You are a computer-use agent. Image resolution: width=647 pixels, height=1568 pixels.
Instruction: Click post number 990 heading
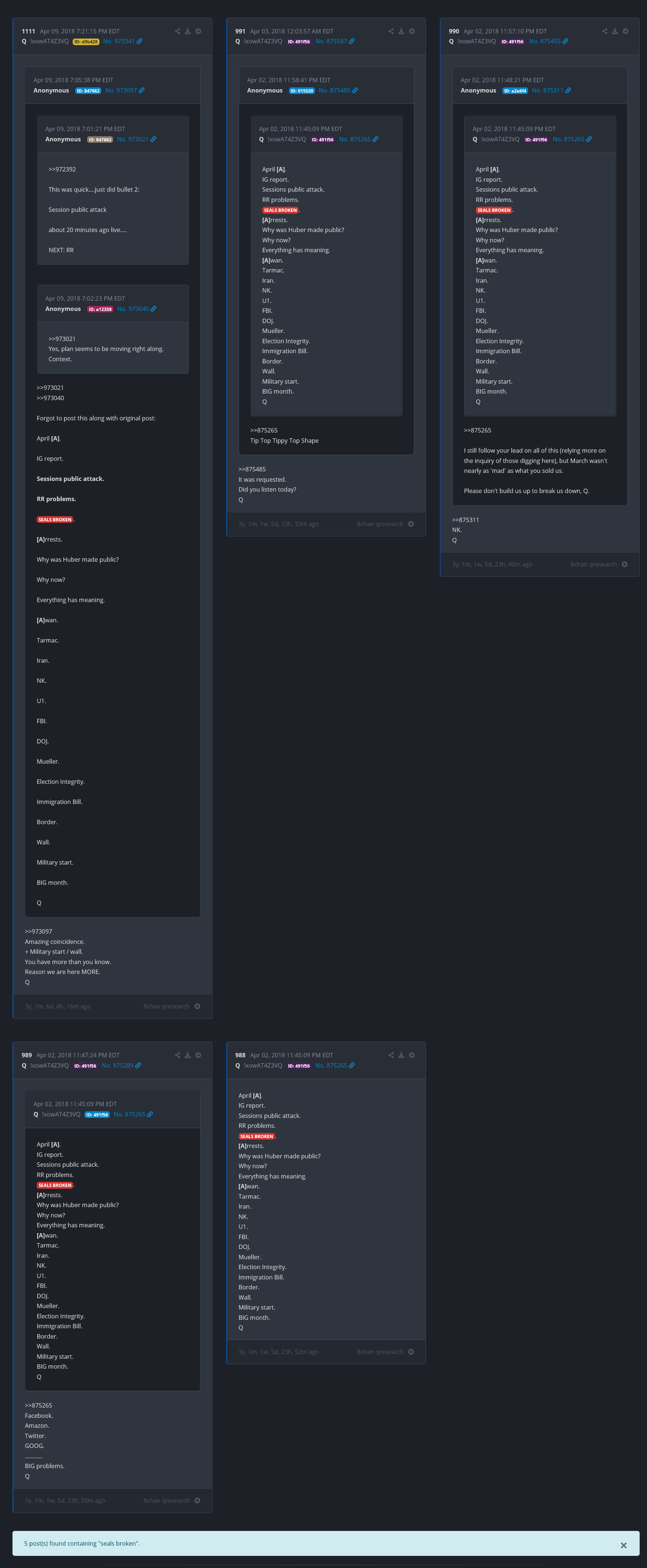click(454, 31)
